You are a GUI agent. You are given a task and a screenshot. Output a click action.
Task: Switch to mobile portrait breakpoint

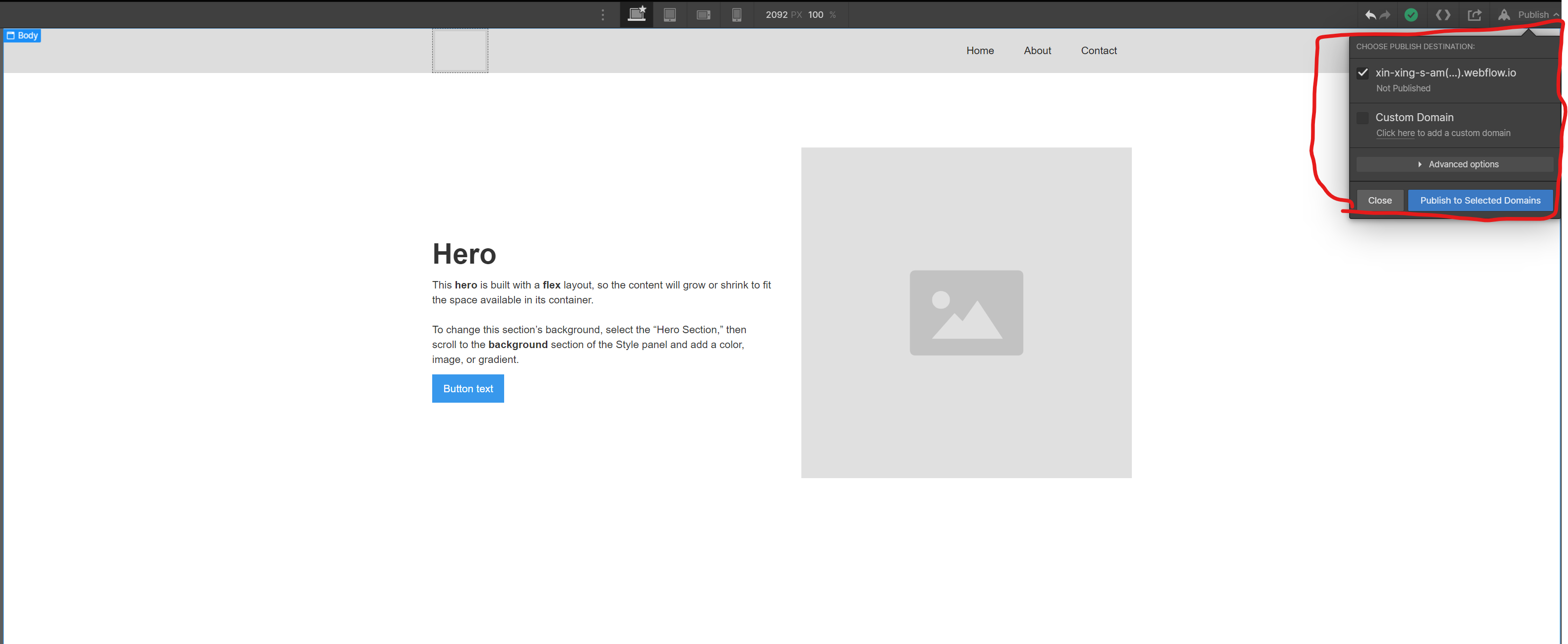click(x=736, y=14)
